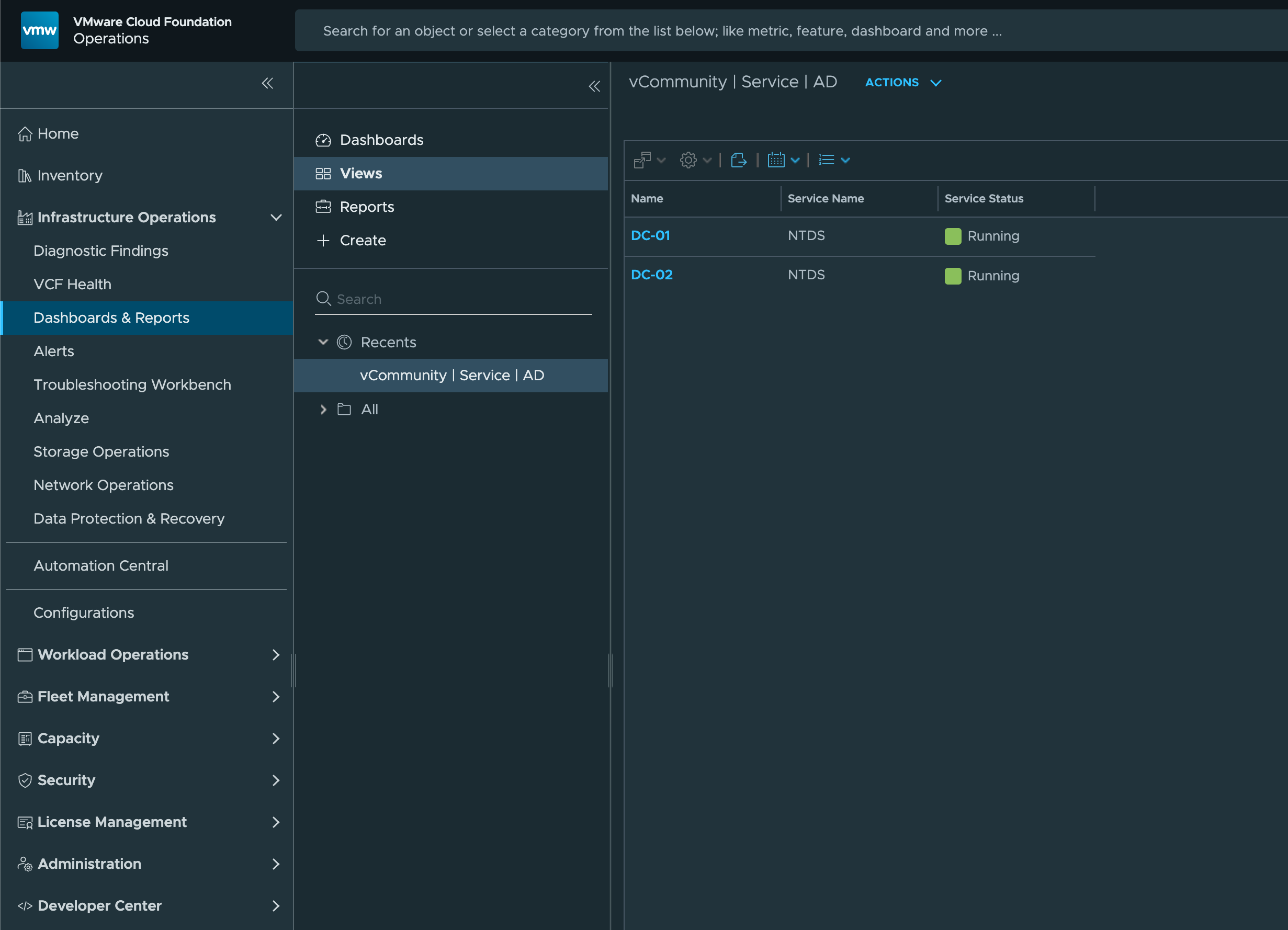Viewport: 1288px width, 930px height.
Task: Click the Create button
Action: point(363,240)
